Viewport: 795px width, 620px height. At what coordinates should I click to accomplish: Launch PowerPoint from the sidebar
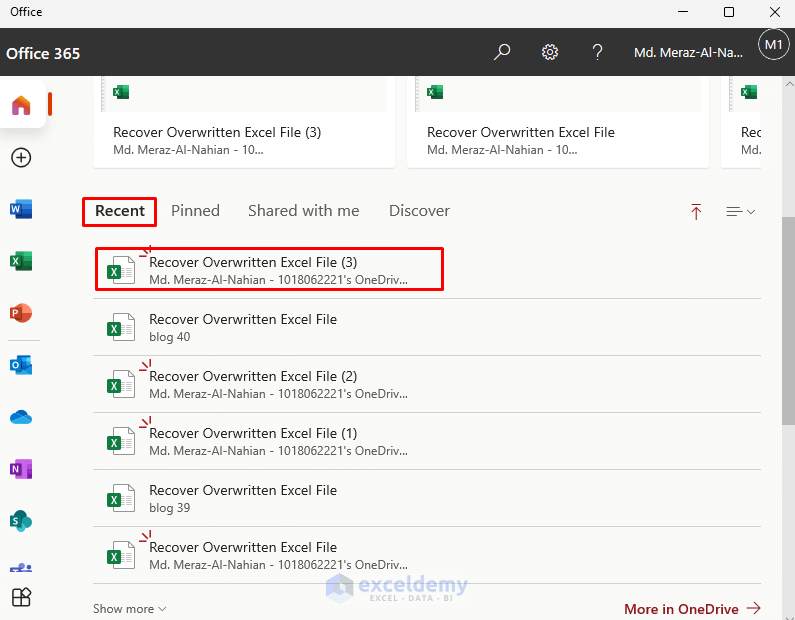coord(21,313)
